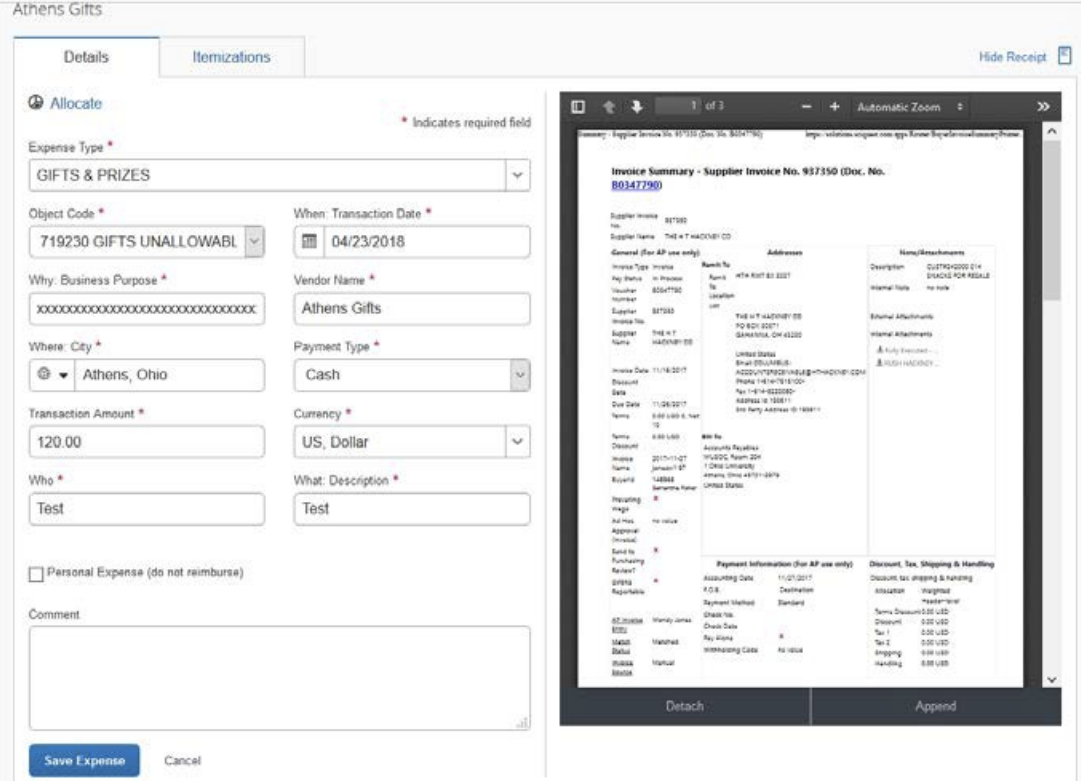Go to previous page in receipt viewer
Screen dimensions: 1081x781
pos(607,106)
